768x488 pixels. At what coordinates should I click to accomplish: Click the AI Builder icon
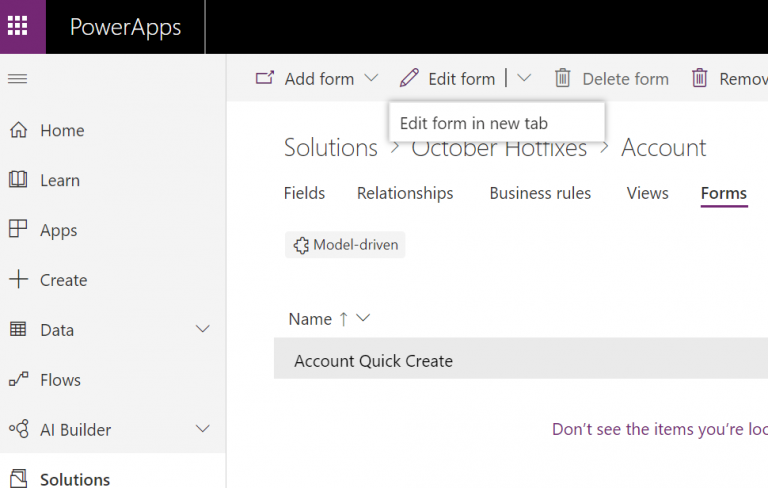tap(19, 429)
